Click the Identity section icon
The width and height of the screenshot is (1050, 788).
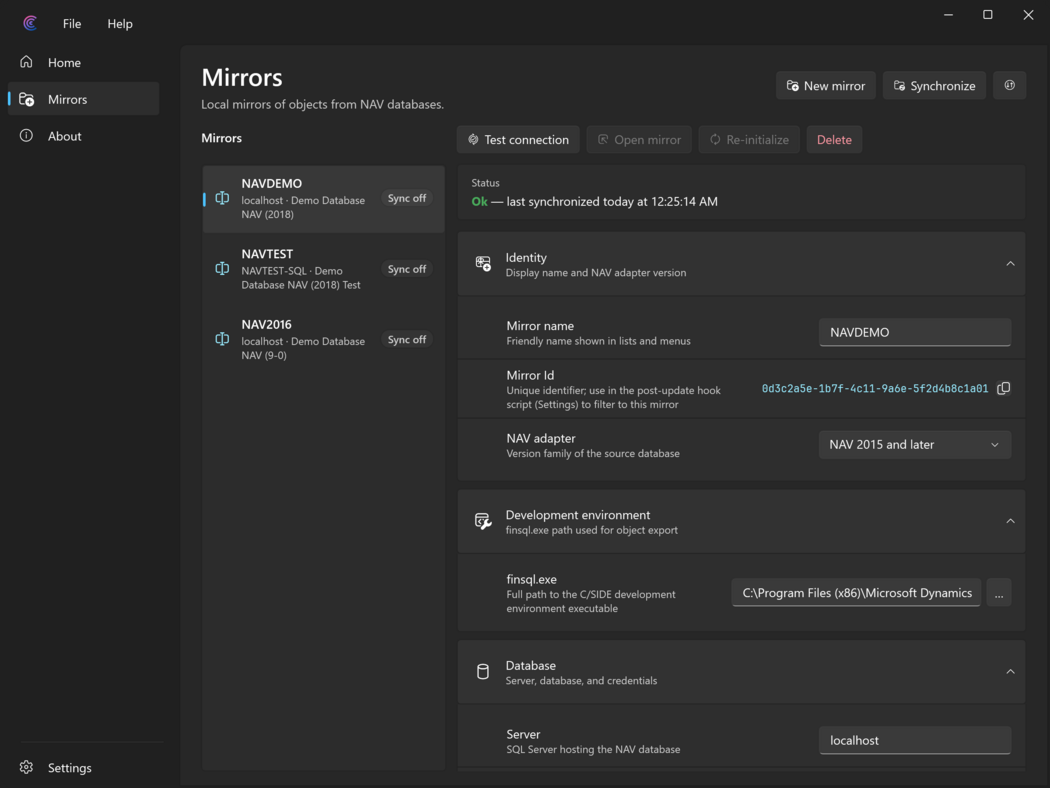(483, 264)
